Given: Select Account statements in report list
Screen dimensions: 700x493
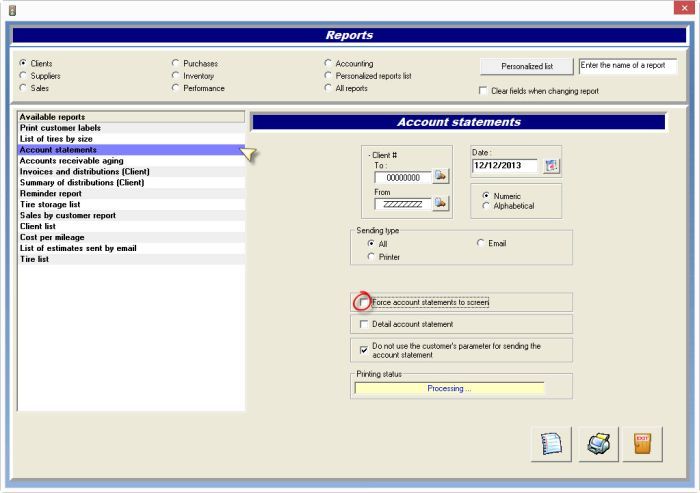Looking at the screenshot, I should 131,150.
